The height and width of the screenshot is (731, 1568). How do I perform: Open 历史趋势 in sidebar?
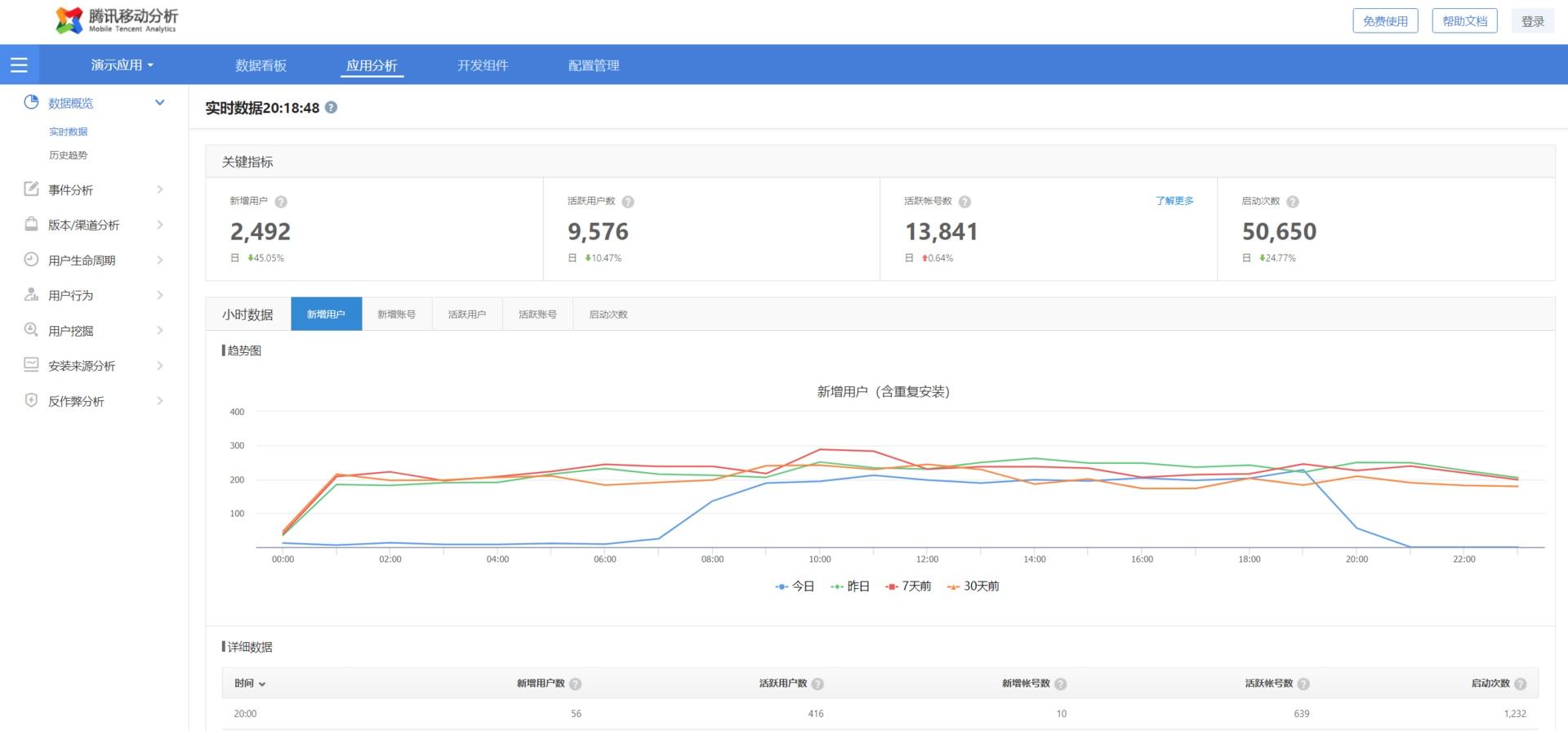[x=68, y=155]
